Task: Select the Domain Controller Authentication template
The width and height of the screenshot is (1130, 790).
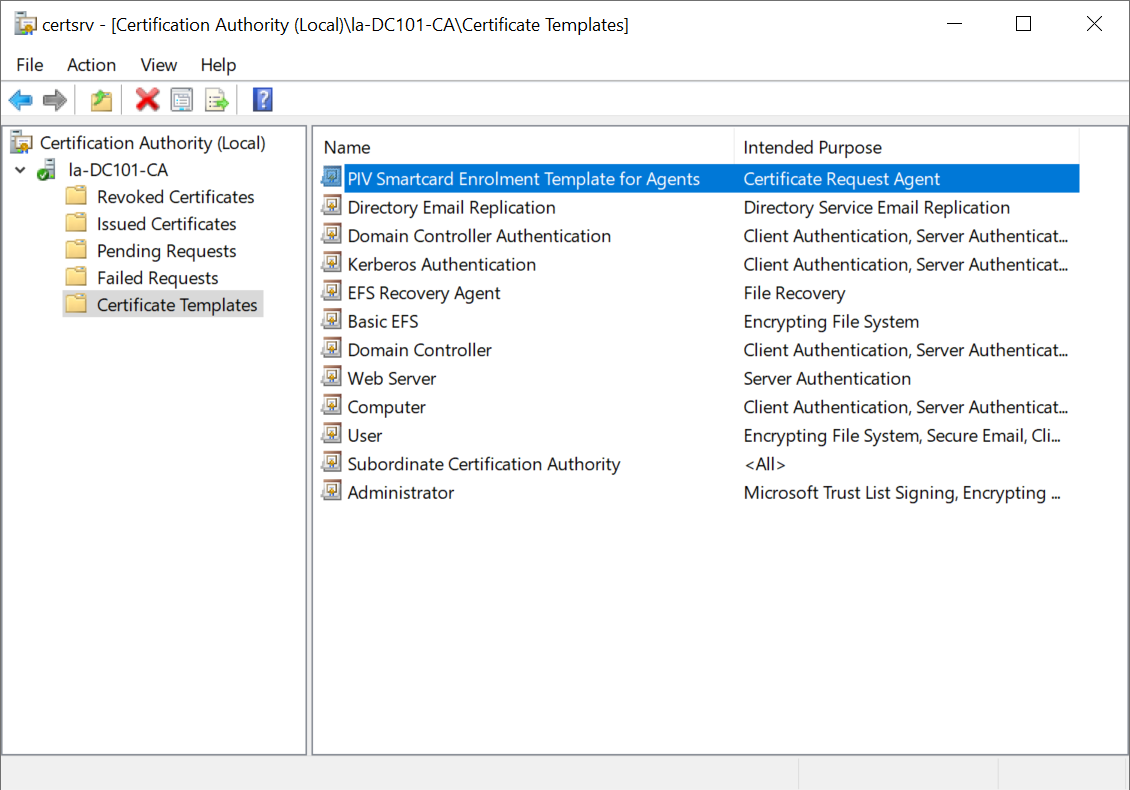Action: coord(479,236)
